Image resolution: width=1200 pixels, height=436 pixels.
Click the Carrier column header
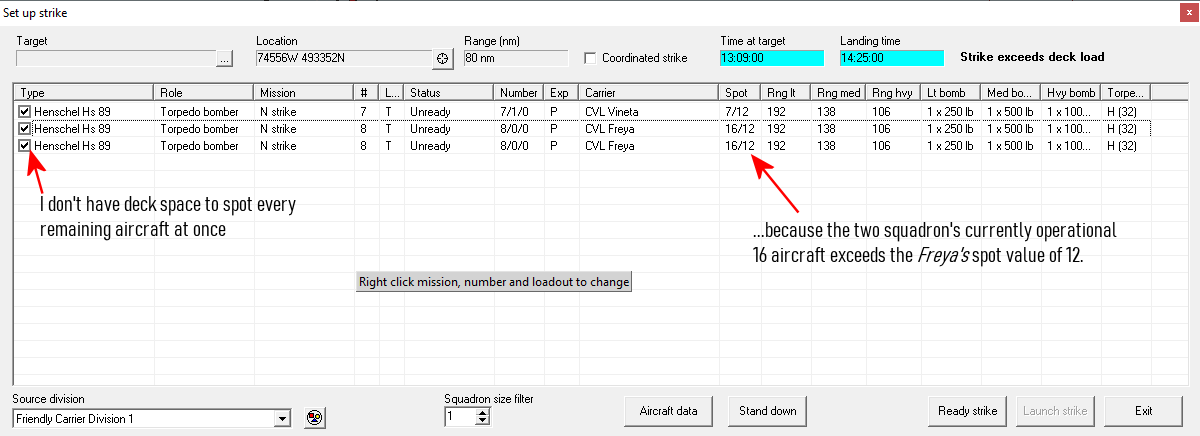(x=648, y=92)
